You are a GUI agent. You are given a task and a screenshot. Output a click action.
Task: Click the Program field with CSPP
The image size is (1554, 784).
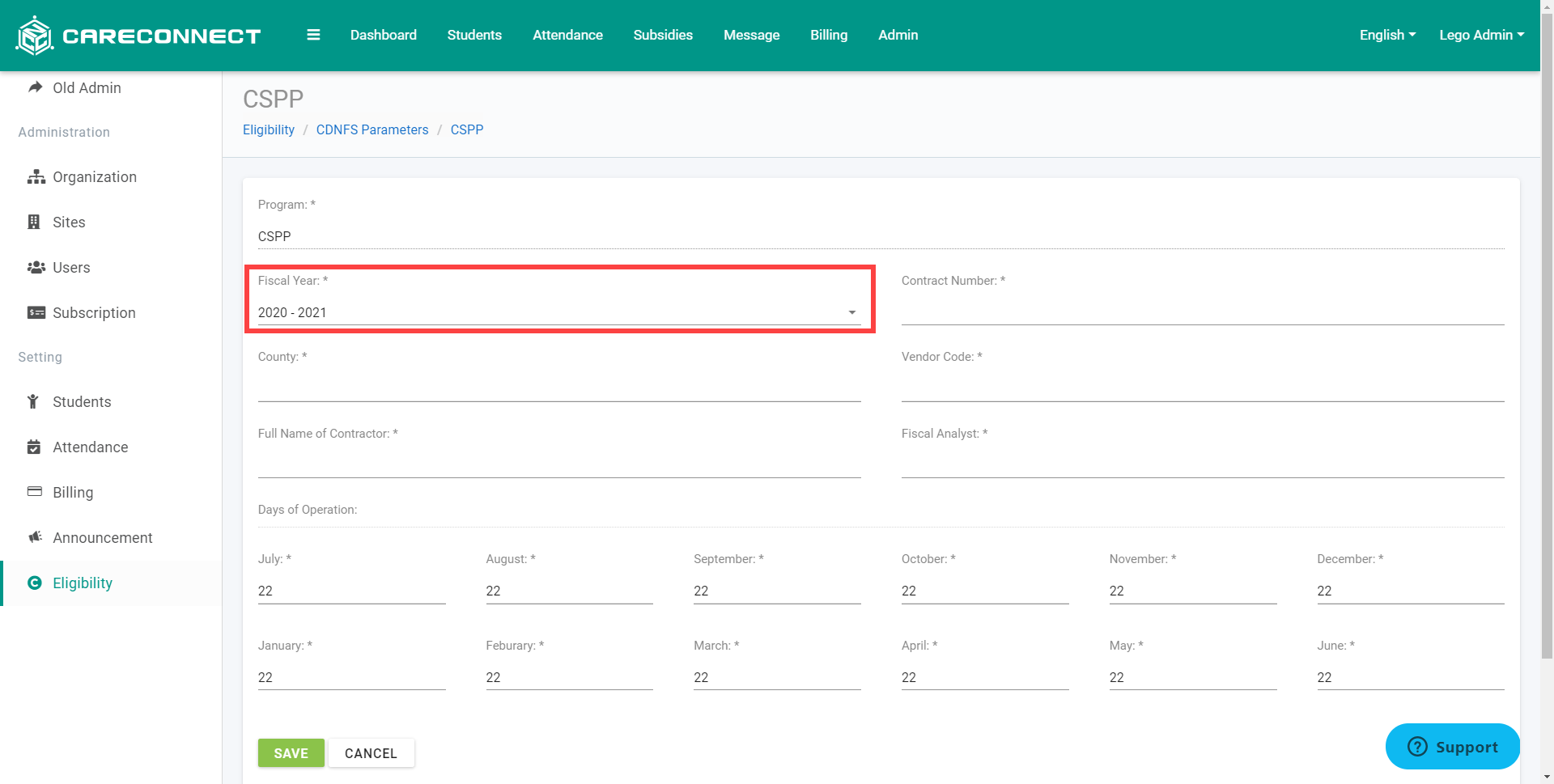[x=881, y=236]
